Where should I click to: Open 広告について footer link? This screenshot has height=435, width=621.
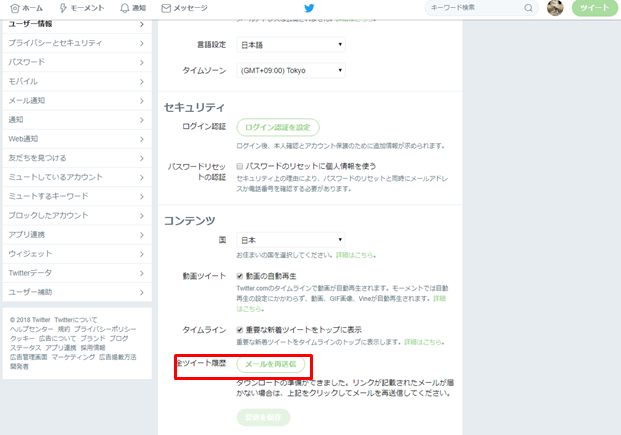pos(57,338)
